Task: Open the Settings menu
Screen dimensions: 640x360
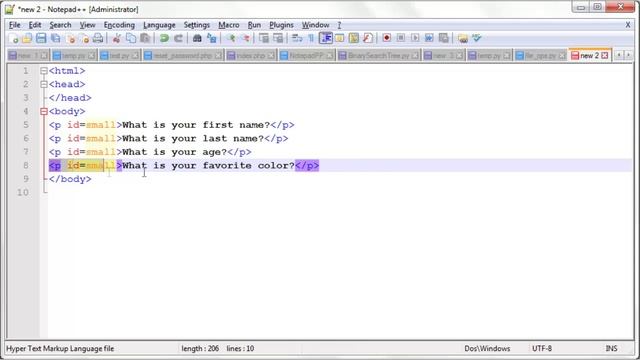Action: [197, 25]
